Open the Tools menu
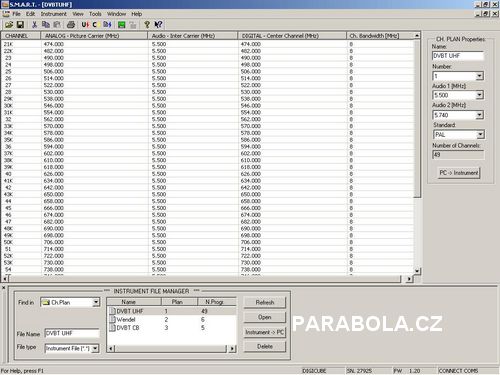The width and height of the screenshot is (500, 375). coord(95,14)
